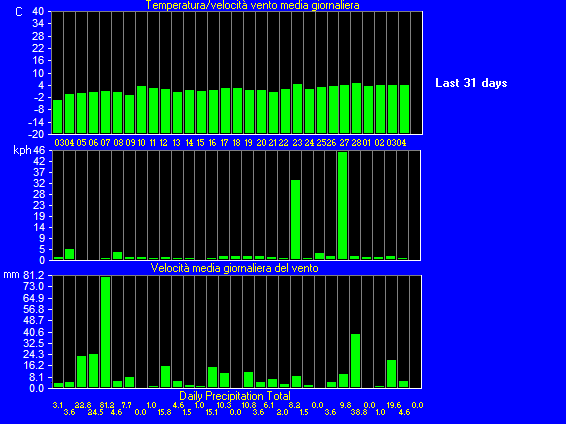The height and width of the screenshot is (424, 566).
Task: Click the 'Last 31 days' label
Action: pos(471,83)
